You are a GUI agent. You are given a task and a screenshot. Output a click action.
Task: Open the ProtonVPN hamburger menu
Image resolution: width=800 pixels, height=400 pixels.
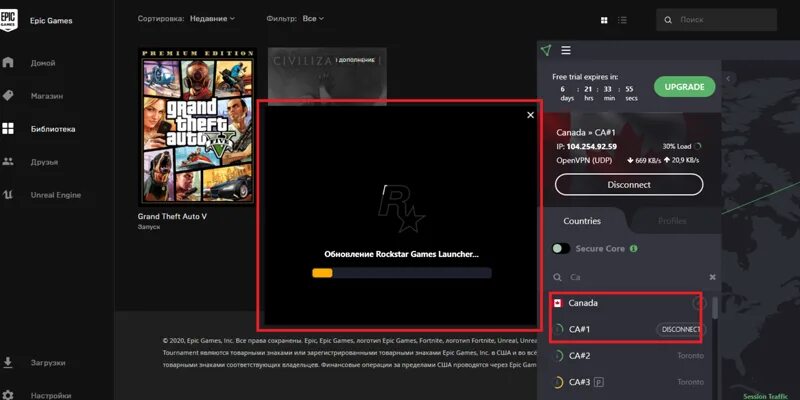tap(566, 50)
